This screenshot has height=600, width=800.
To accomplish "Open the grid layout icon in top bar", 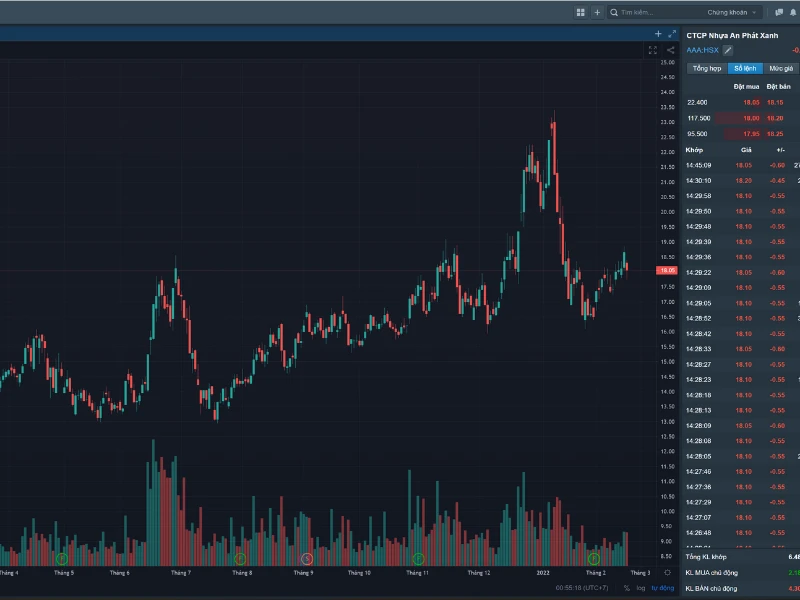I will [x=580, y=13].
